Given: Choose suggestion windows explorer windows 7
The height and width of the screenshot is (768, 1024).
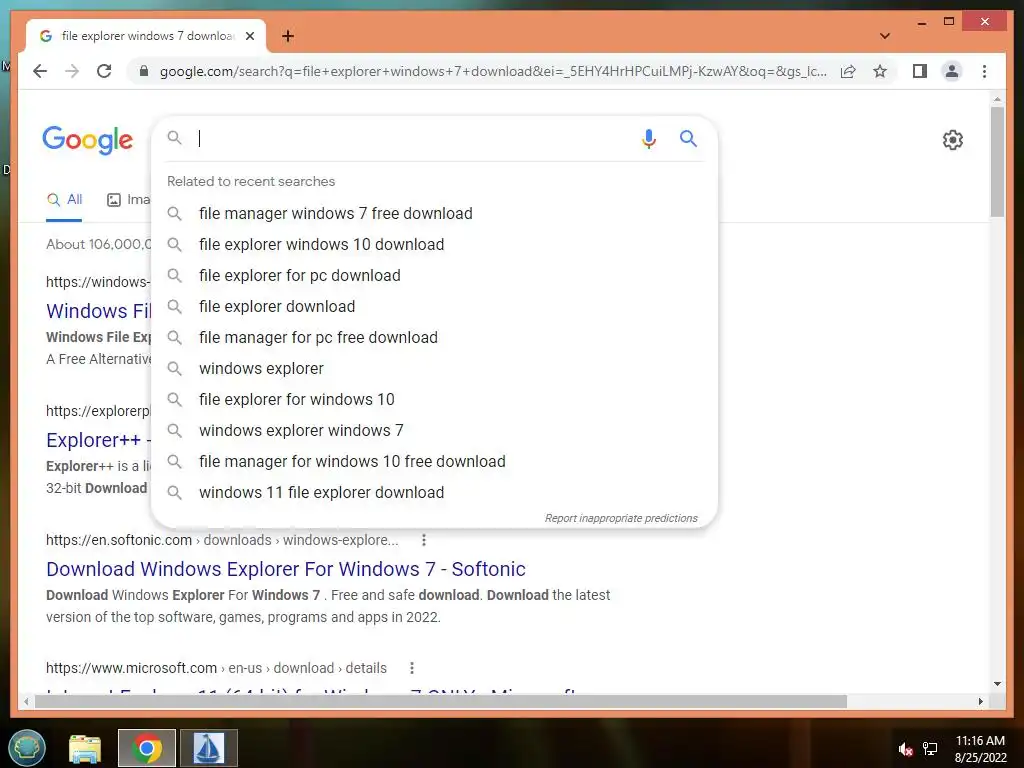Looking at the screenshot, I should click(x=434, y=430).
